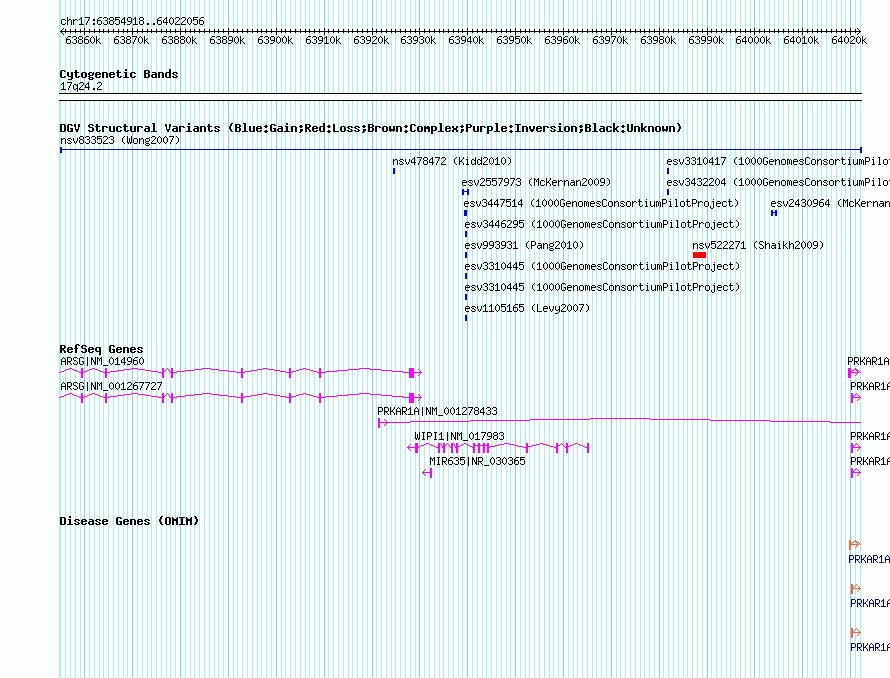Click the 64020k ruler tick label
The height and width of the screenshot is (678, 890).
click(x=849, y=40)
